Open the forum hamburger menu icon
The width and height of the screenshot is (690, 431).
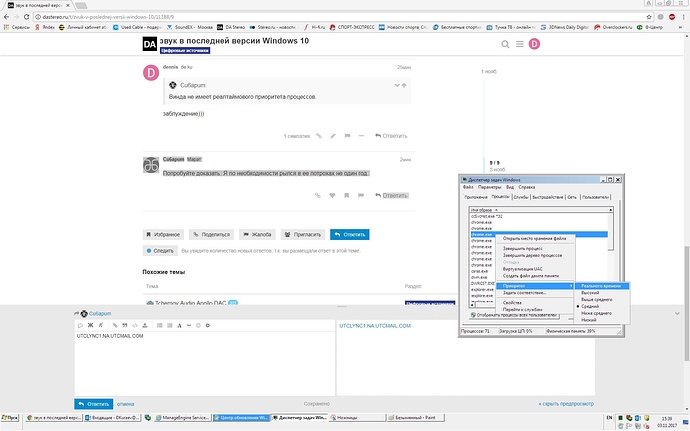coord(520,44)
